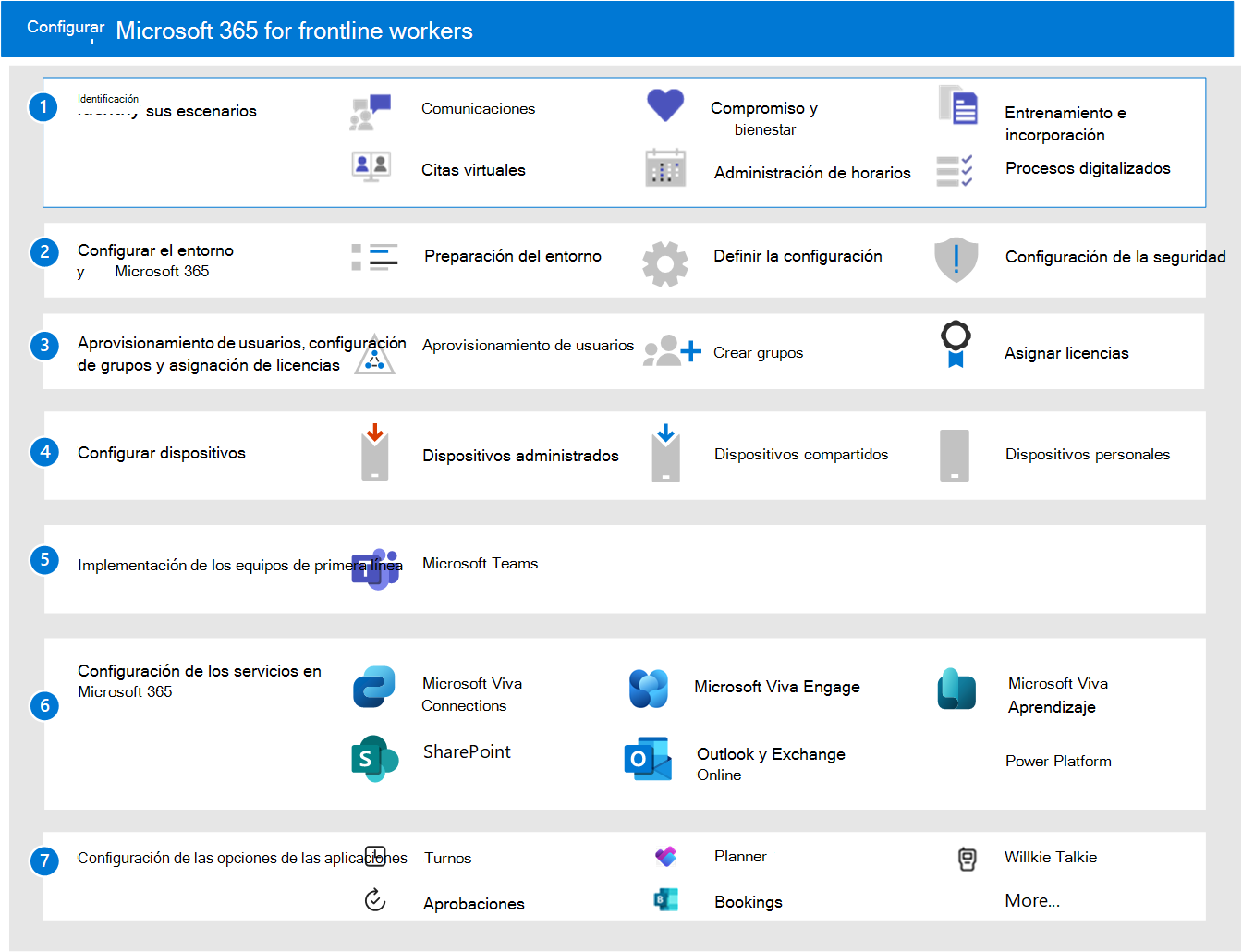Image resolution: width=1242 pixels, height=952 pixels.
Task: Open Outlook y Exchange Online
Action: 771,764
